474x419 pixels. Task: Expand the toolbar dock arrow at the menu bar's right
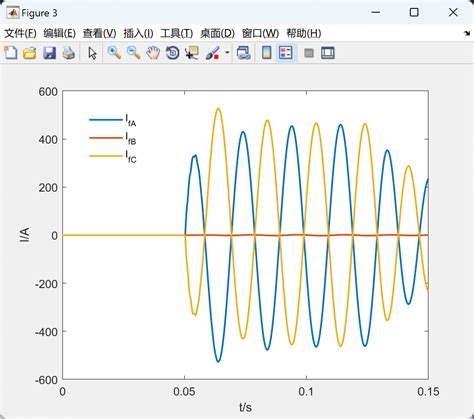pyautogui.click(x=467, y=33)
